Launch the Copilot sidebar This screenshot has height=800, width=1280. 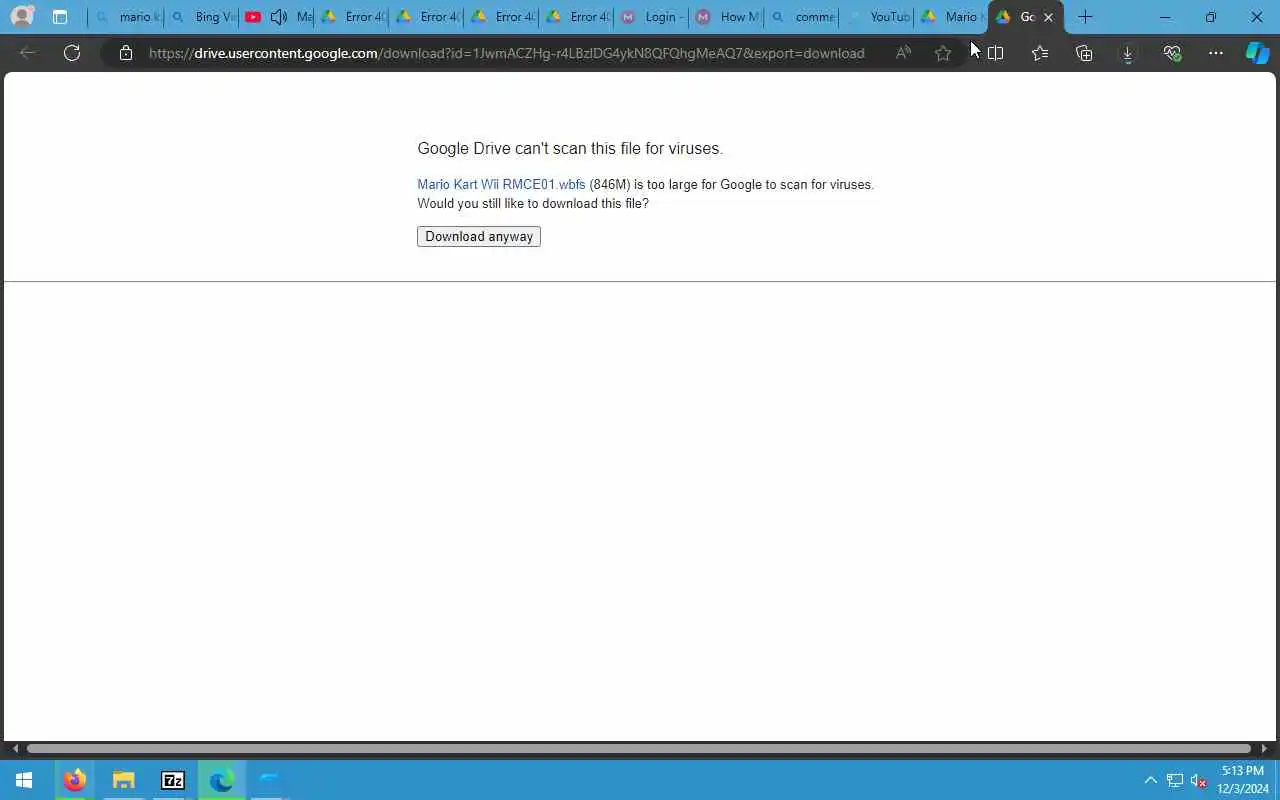point(1257,53)
